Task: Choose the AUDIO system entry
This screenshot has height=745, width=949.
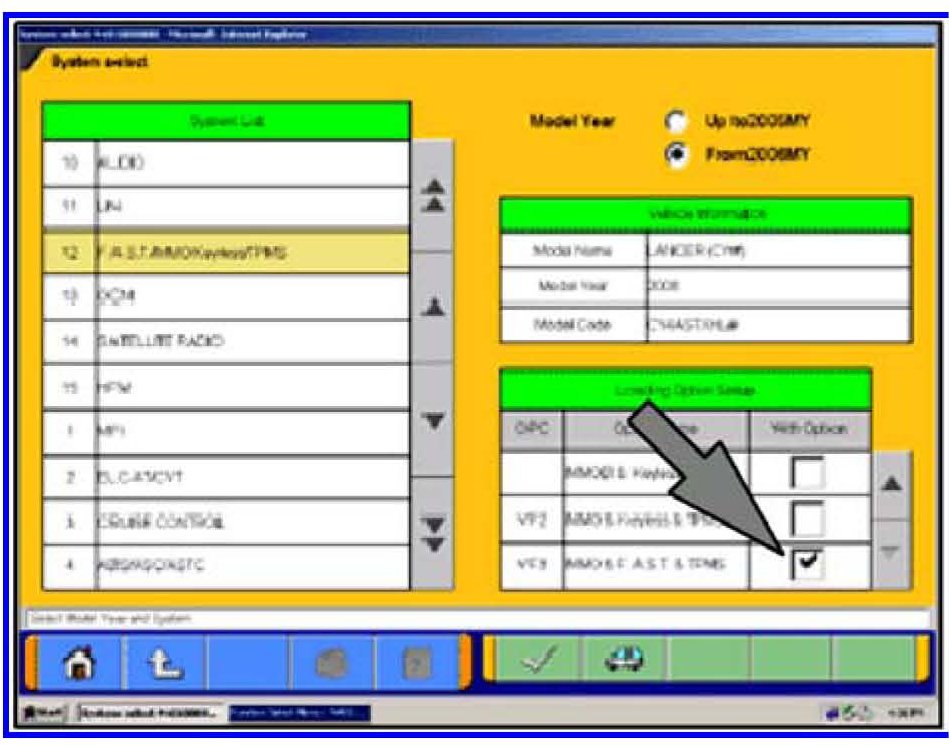Action: click(x=226, y=163)
